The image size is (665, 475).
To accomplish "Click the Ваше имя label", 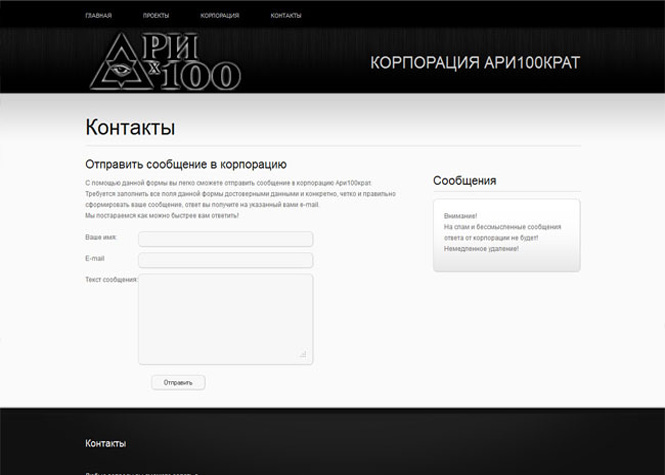I will (x=100, y=238).
